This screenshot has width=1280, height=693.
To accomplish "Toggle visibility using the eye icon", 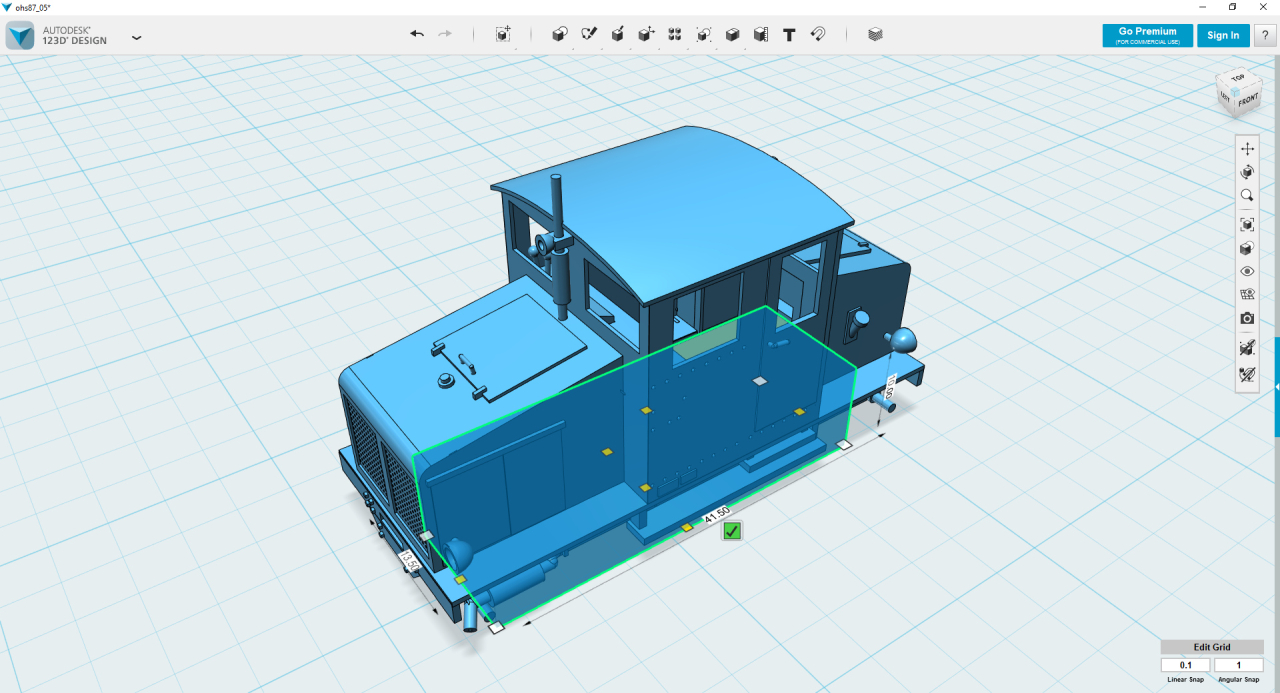I will (x=1247, y=271).
